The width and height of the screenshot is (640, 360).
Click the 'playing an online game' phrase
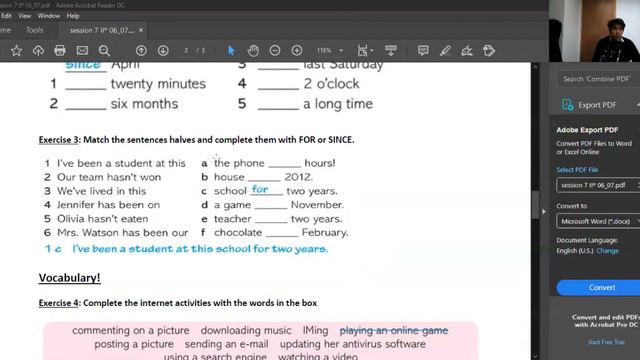click(394, 330)
